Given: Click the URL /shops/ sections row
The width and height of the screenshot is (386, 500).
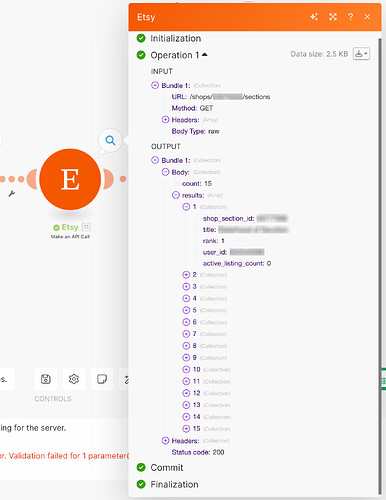Looking at the screenshot, I should 221,97.
